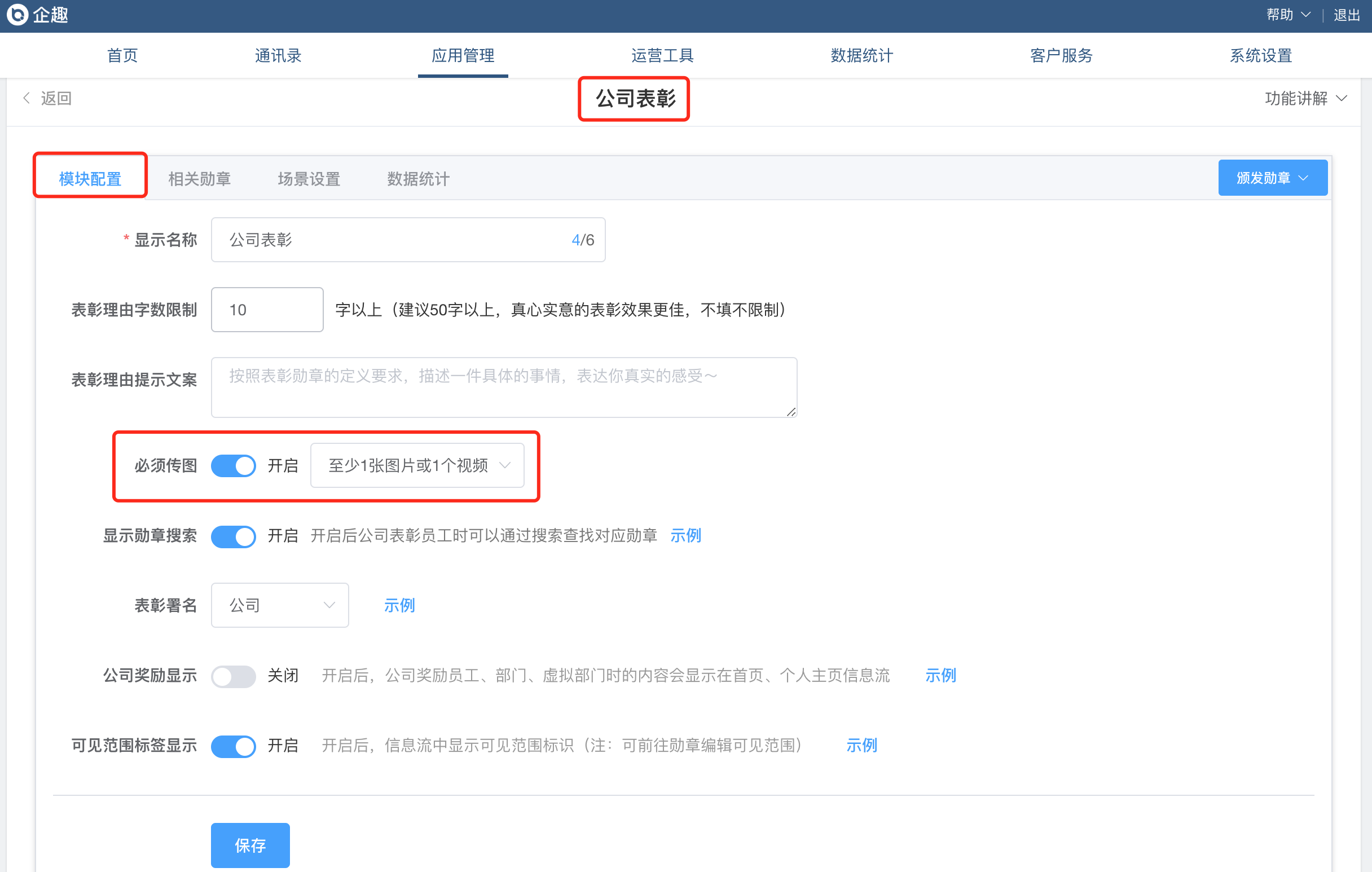The width and height of the screenshot is (1372, 872).
Task: Open the 颁发勋章 dropdown button
Action: pyautogui.click(x=1272, y=178)
